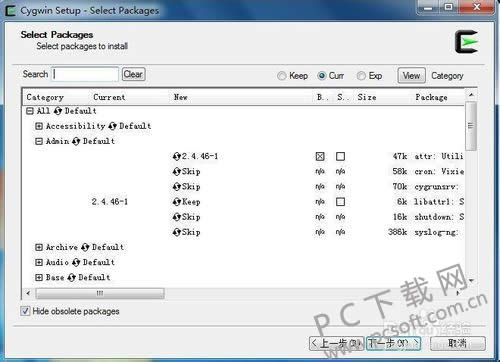The image size is (500, 362).
Task: Select the Exp radio button
Action: [361, 76]
